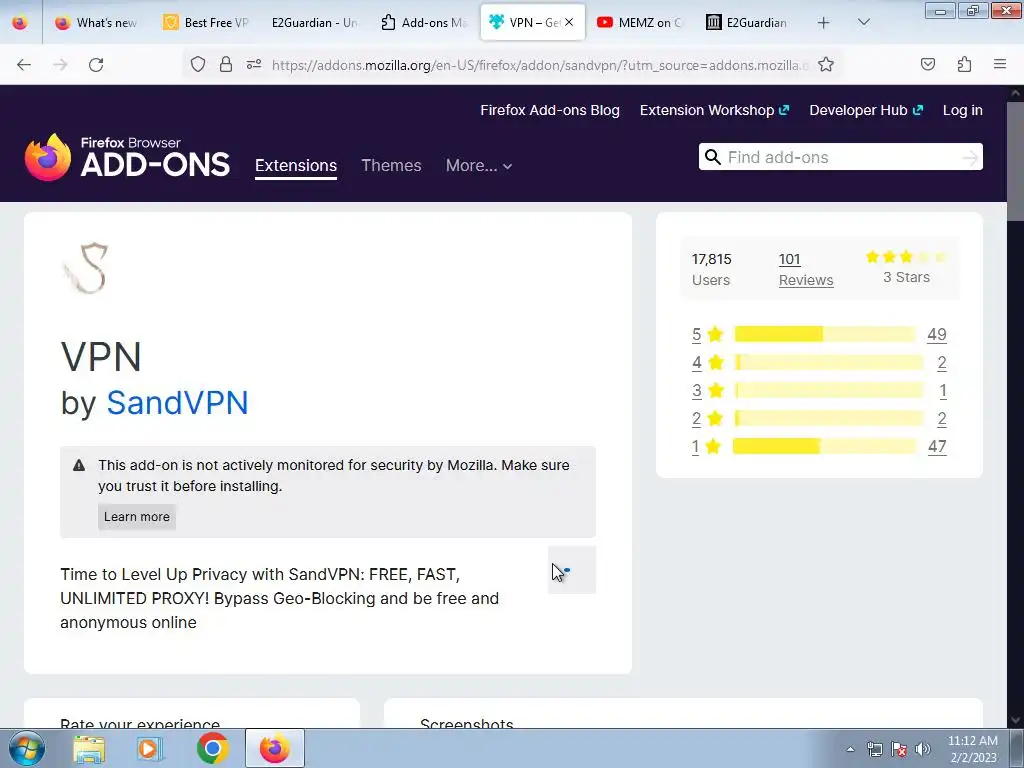
Task: Show hidden system tray icons
Action: point(850,749)
